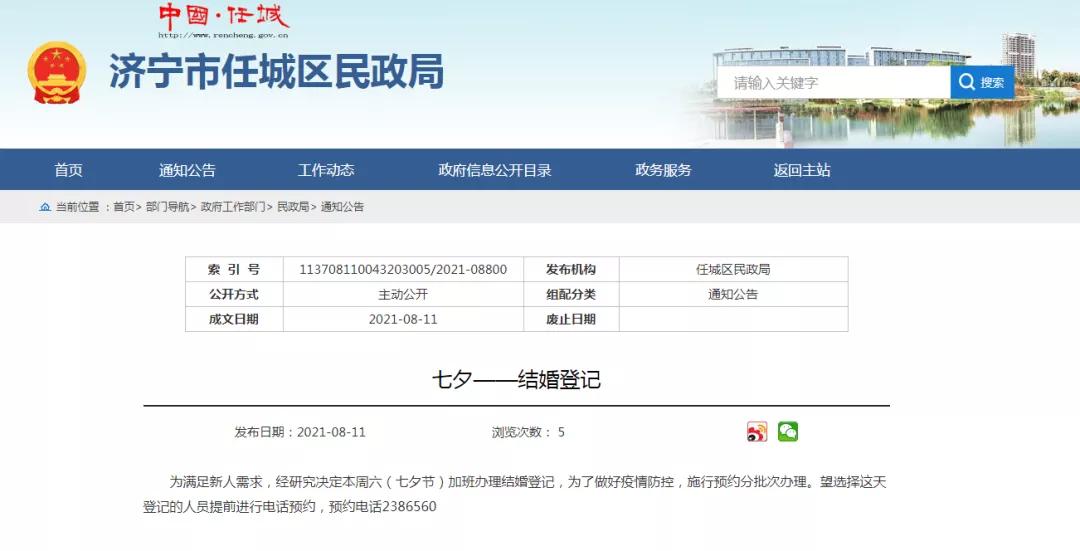The width and height of the screenshot is (1080, 551).
Task: Open 政府信息公开目录 menu item
Action: (x=495, y=170)
